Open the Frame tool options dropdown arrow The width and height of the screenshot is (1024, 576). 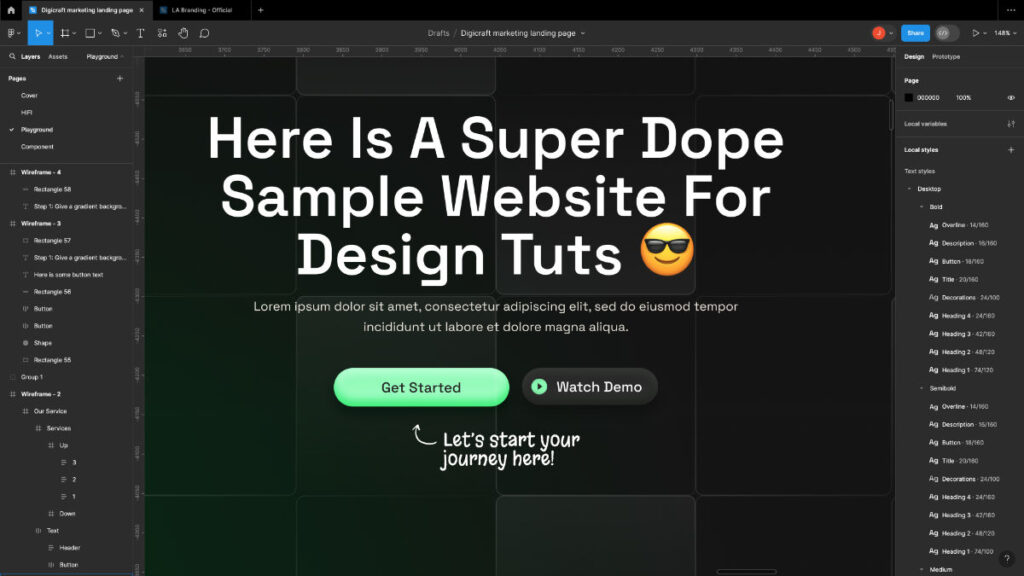coord(74,33)
